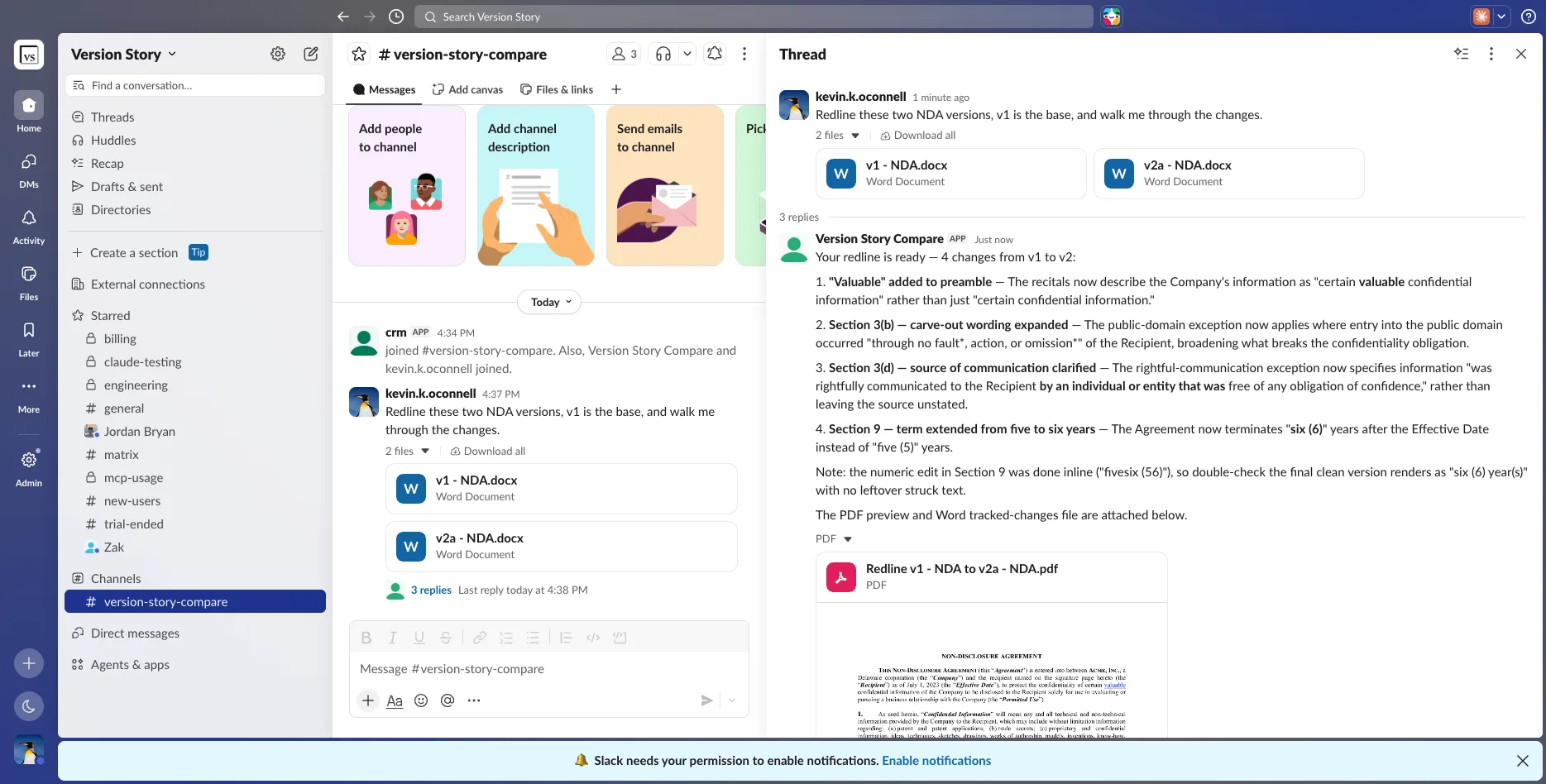Open the Today date dropdown

tap(550, 302)
